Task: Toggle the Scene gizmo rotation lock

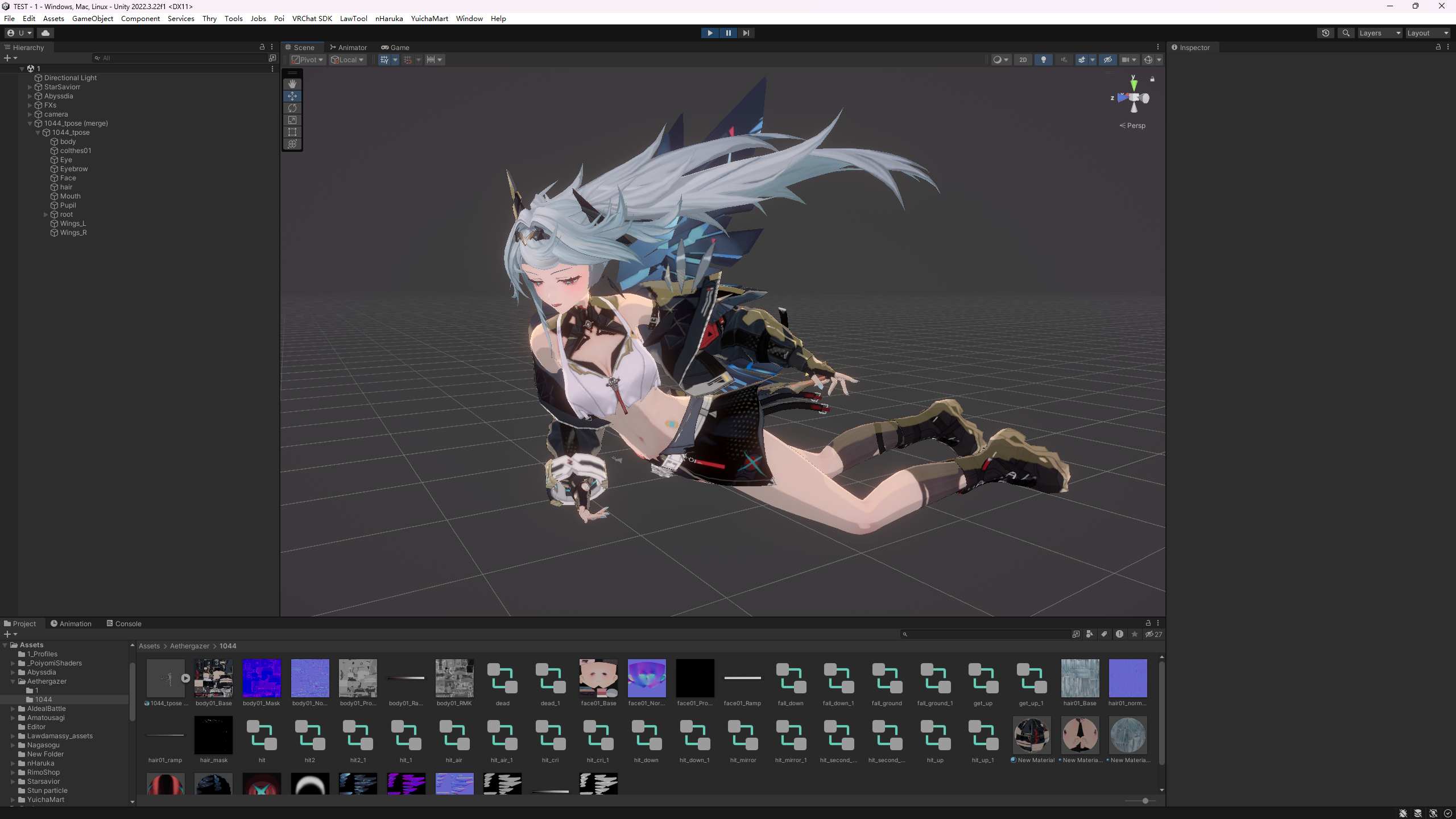Action: coord(1152,79)
